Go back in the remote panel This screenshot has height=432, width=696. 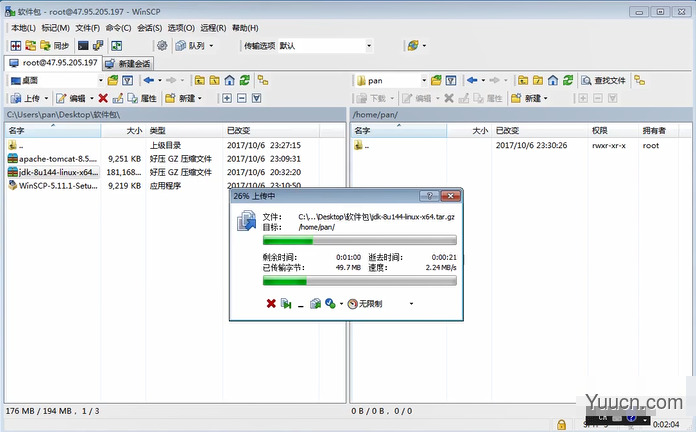[472, 80]
